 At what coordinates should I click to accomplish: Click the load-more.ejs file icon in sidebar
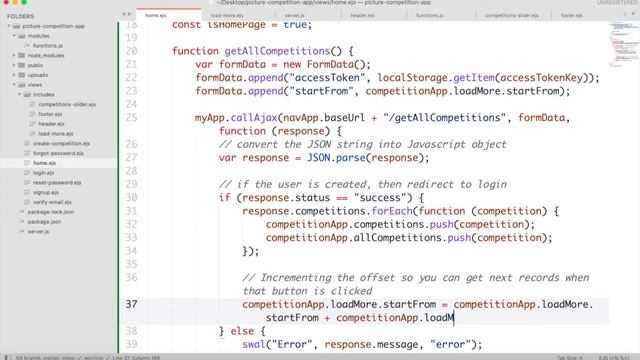32,134
